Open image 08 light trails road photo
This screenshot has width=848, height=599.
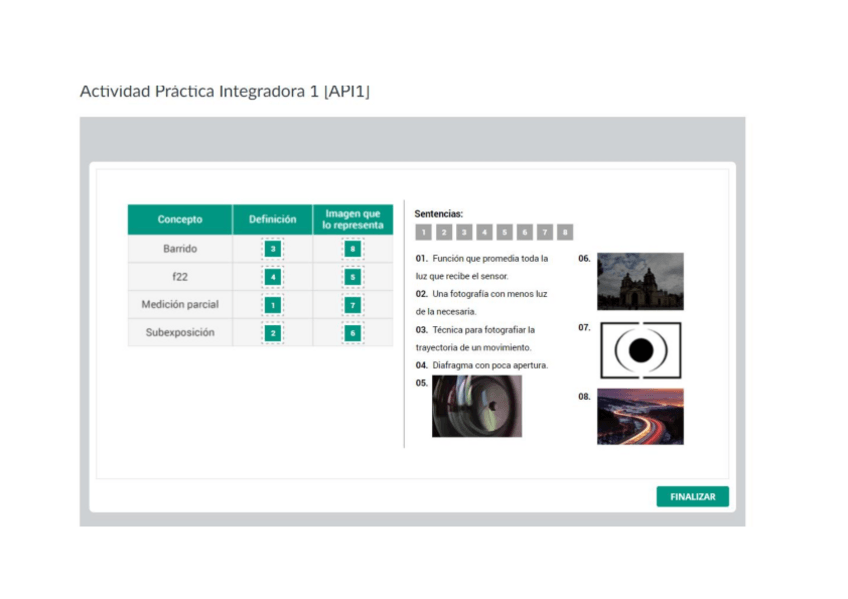click(x=640, y=416)
